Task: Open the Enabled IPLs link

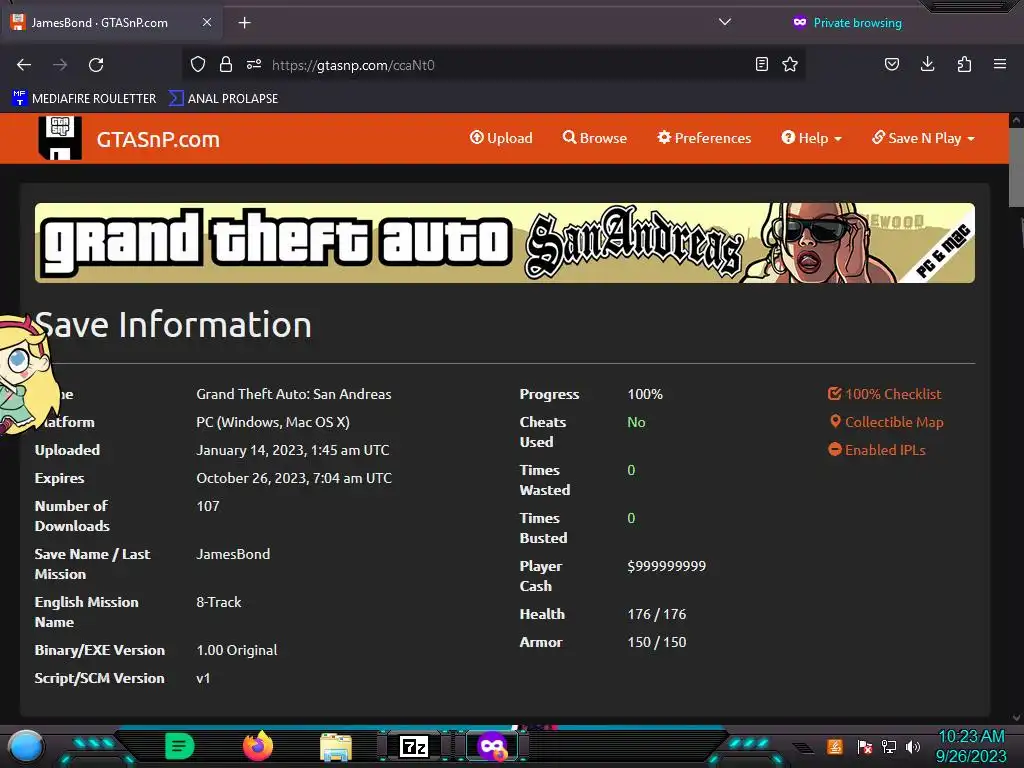Action: 877,450
